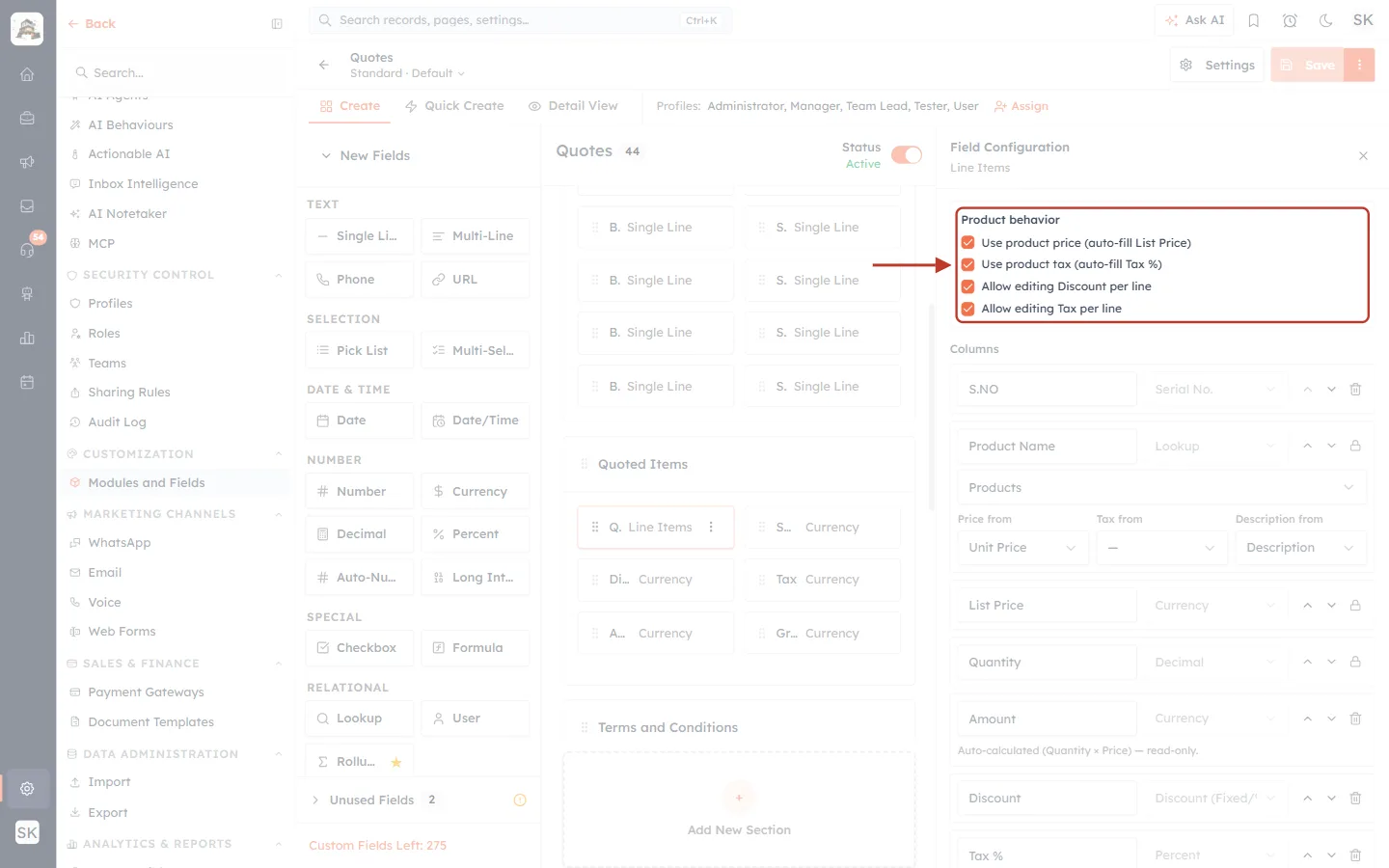Image resolution: width=1389 pixels, height=868 pixels.
Task: Close the Field Configuration panel
Action: pyautogui.click(x=1363, y=155)
